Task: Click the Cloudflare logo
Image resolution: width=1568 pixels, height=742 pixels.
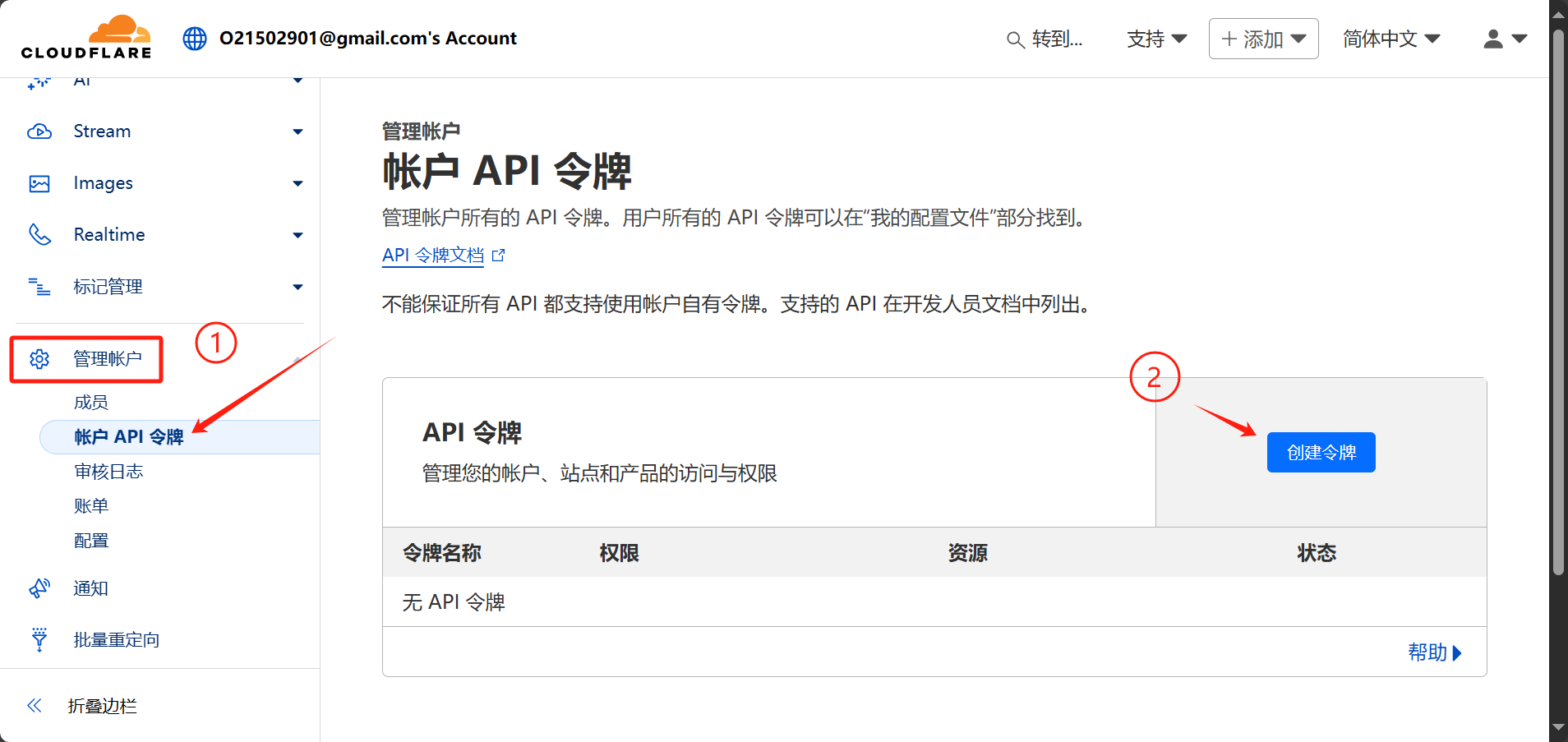Action: [86, 38]
